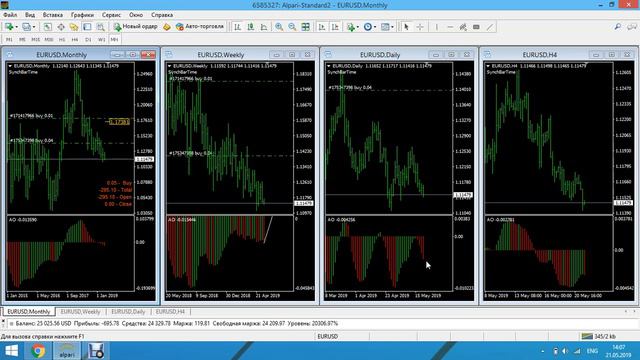Switch timeframe to H4
640x360 pixels.
point(75,40)
